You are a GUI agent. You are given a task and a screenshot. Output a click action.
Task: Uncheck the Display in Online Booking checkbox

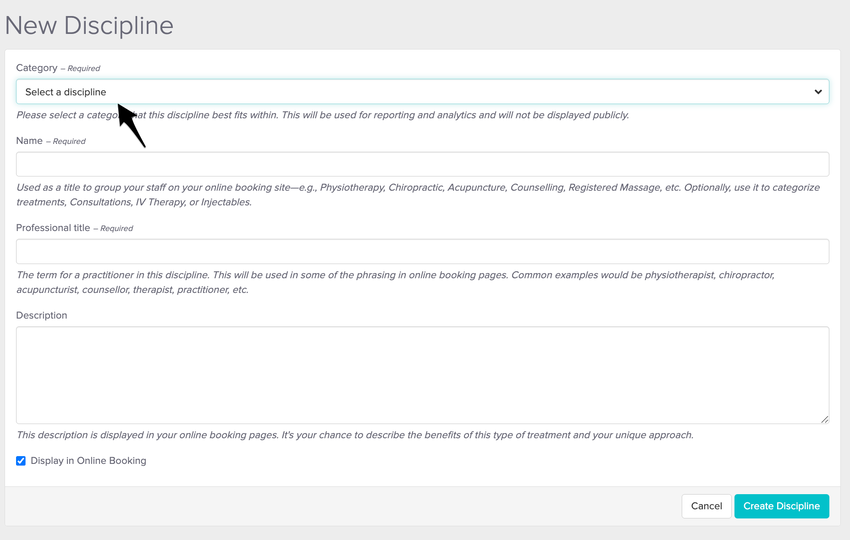coord(21,461)
